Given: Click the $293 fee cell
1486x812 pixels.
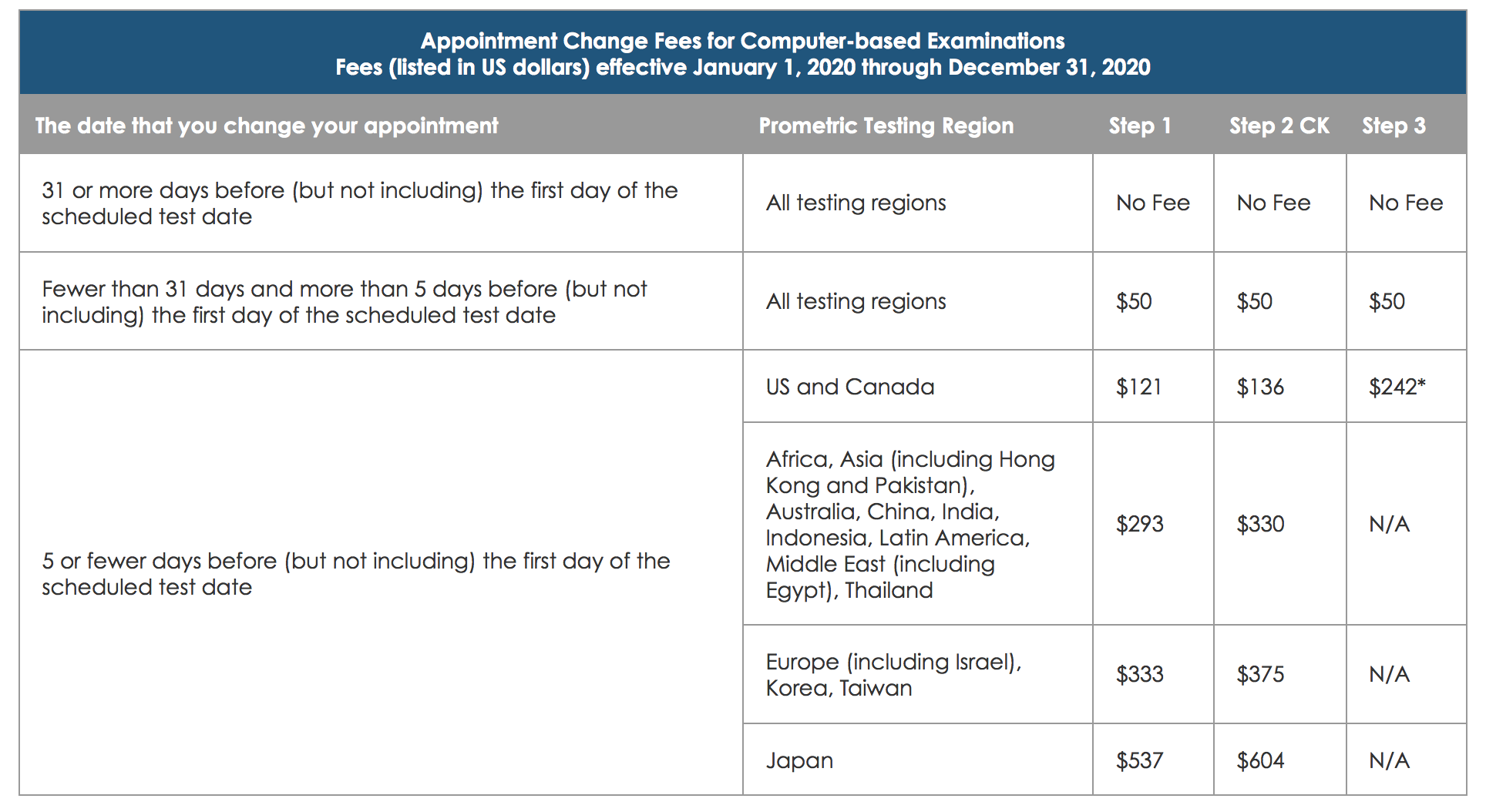Looking at the screenshot, I should (x=1139, y=525).
